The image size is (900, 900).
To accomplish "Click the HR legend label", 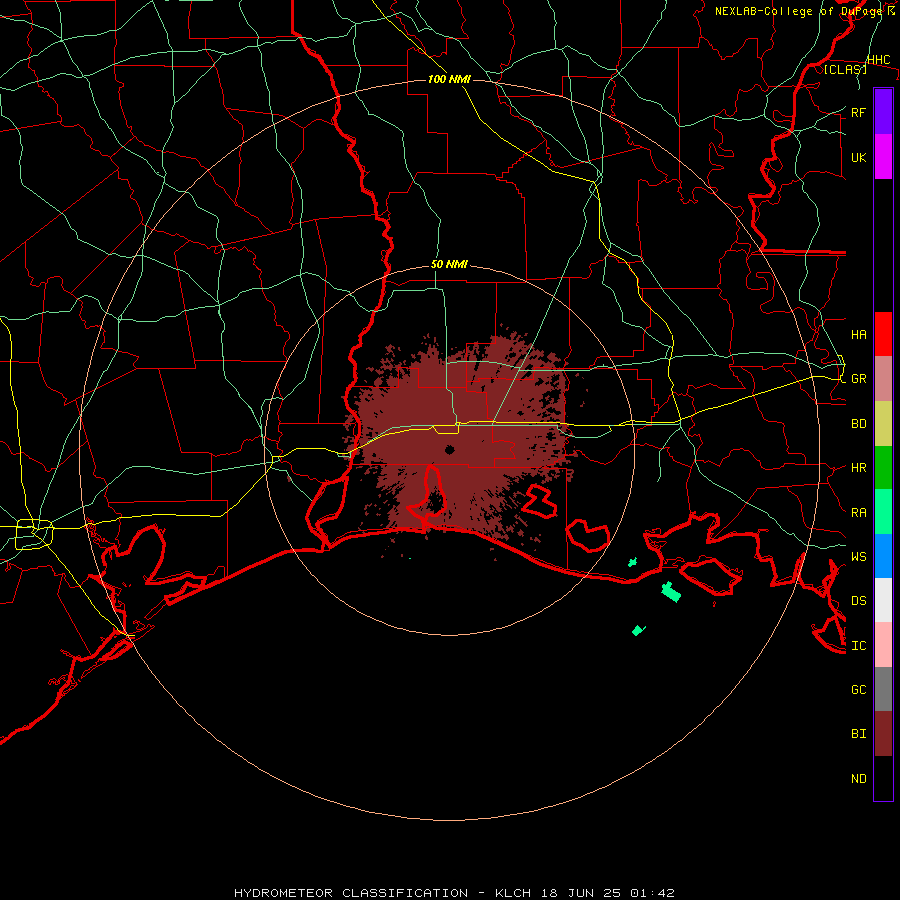I will pyautogui.click(x=858, y=468).
